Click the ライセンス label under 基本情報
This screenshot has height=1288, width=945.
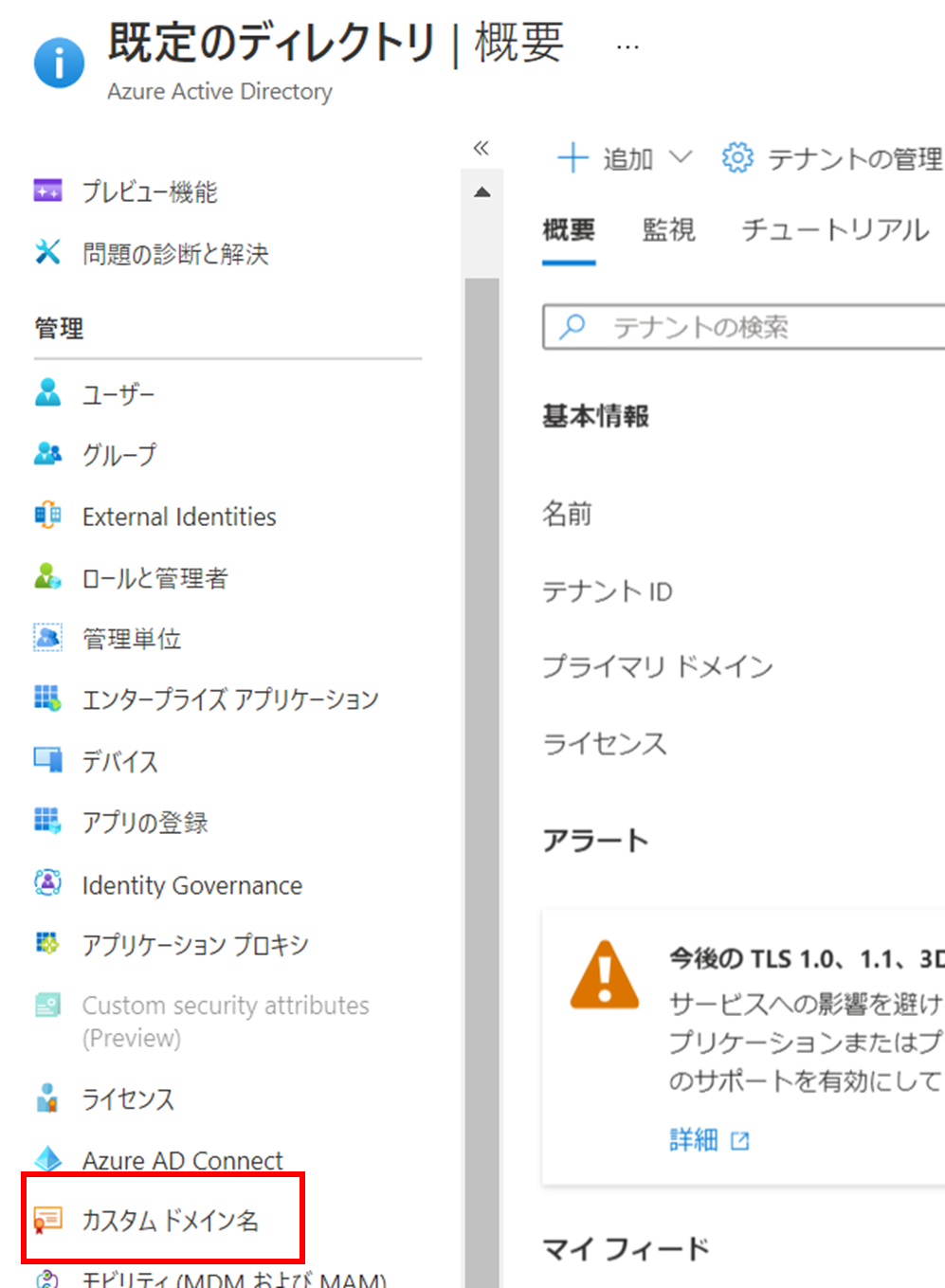pos(605,744)
